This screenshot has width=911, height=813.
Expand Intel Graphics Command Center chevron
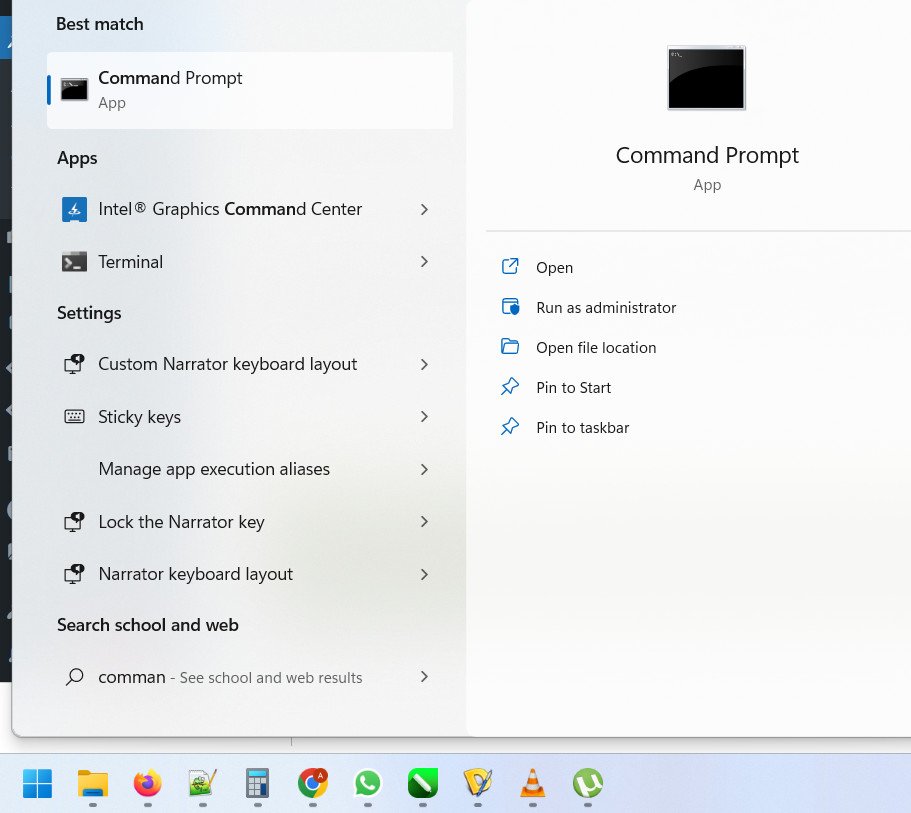click(x=424, y=209)
